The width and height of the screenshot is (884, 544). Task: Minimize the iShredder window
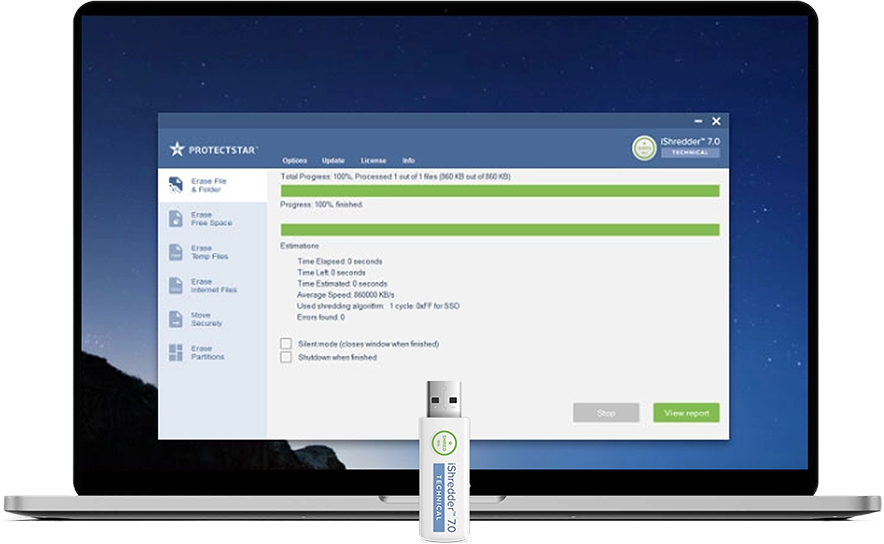pyautogui.click(x=699, y=122)
